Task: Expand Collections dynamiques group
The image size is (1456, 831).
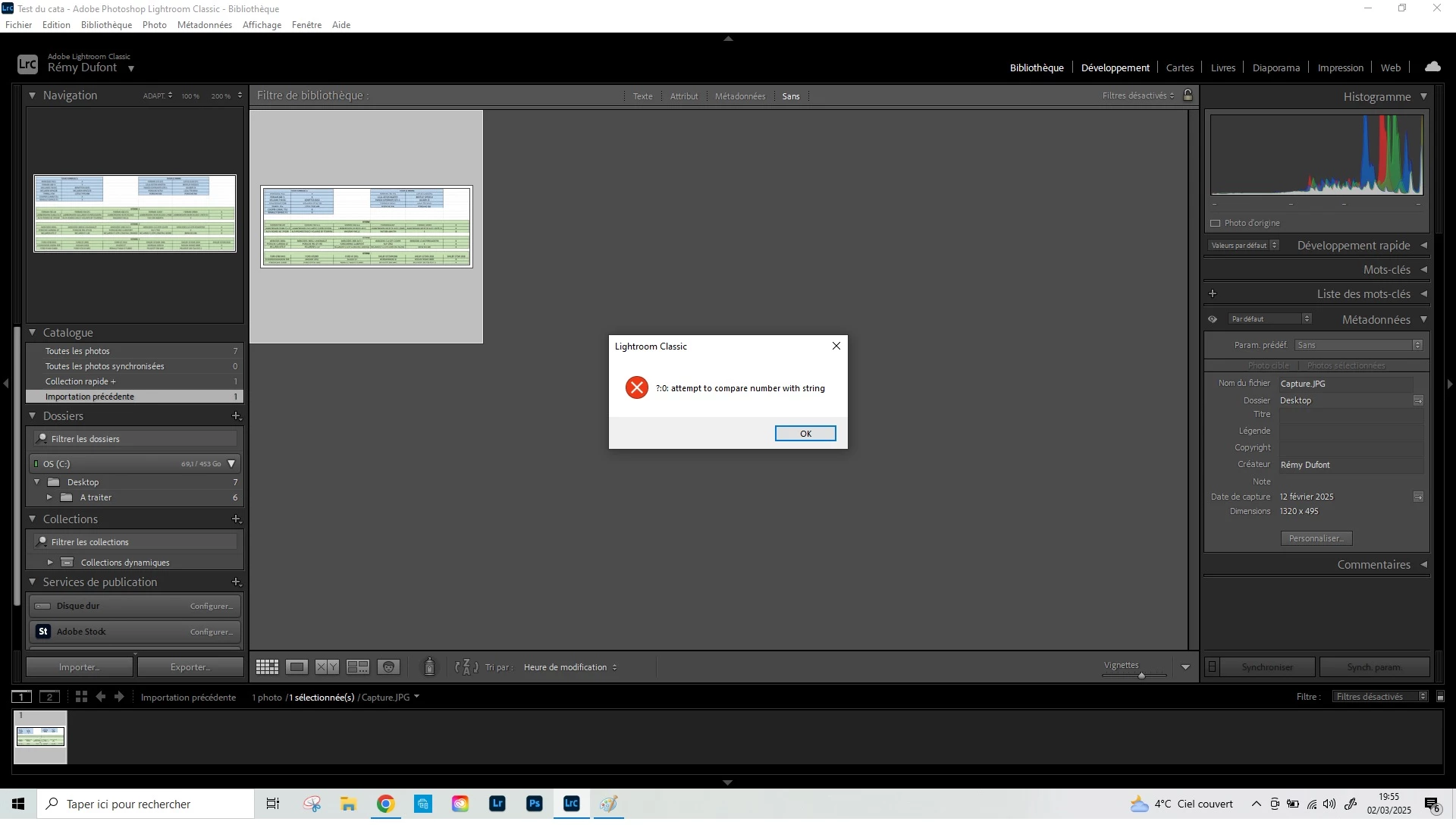Action: point(50,563)
